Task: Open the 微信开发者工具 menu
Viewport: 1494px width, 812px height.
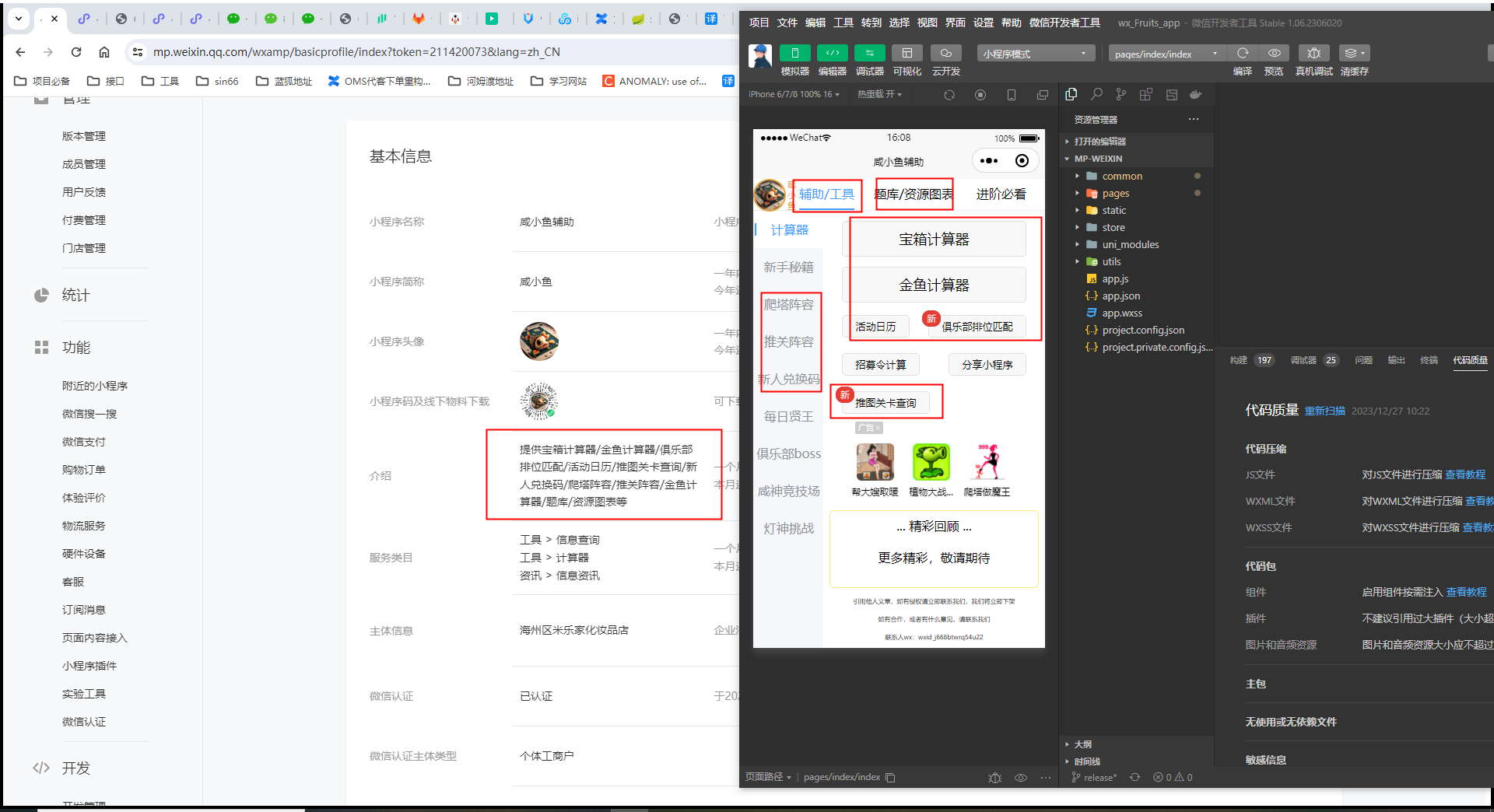Action: pyautogui.click(x=1064, y=23)
